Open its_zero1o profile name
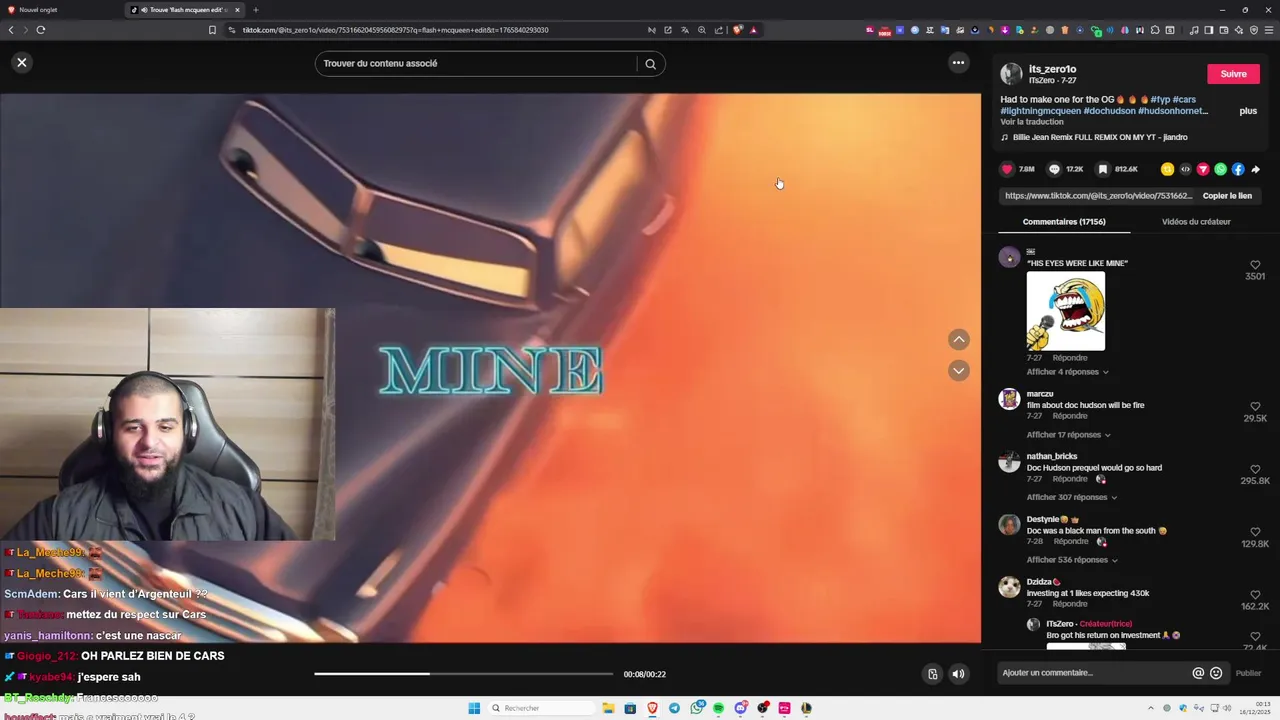 1052,69
